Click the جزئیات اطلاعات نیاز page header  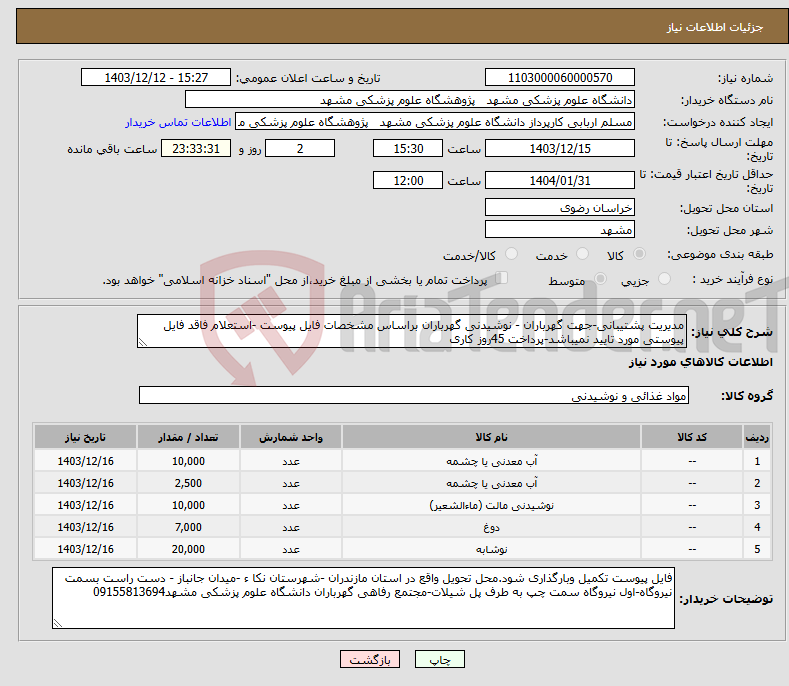[715, 27]
